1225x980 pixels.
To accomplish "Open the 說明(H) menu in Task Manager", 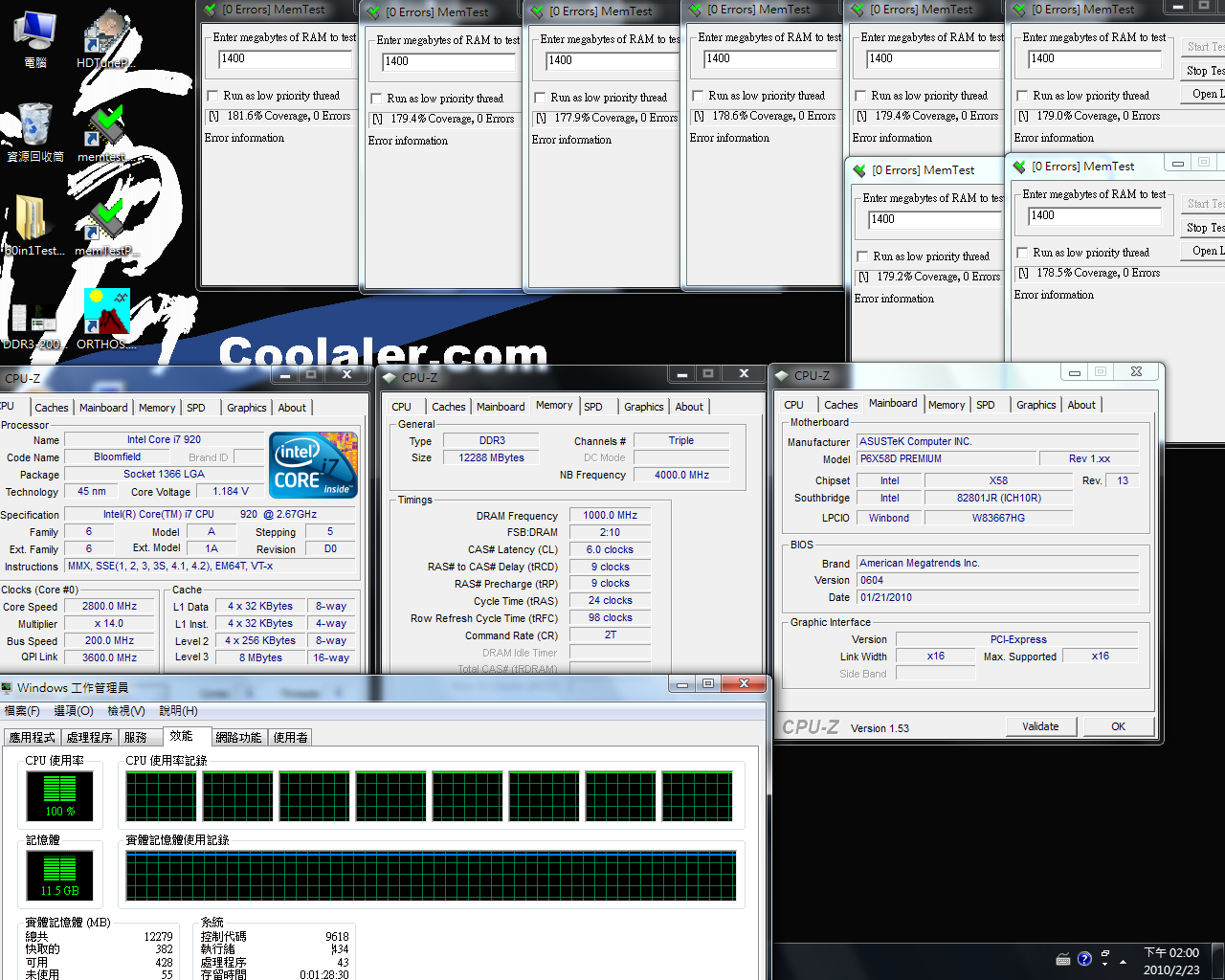I will [178, 711].
